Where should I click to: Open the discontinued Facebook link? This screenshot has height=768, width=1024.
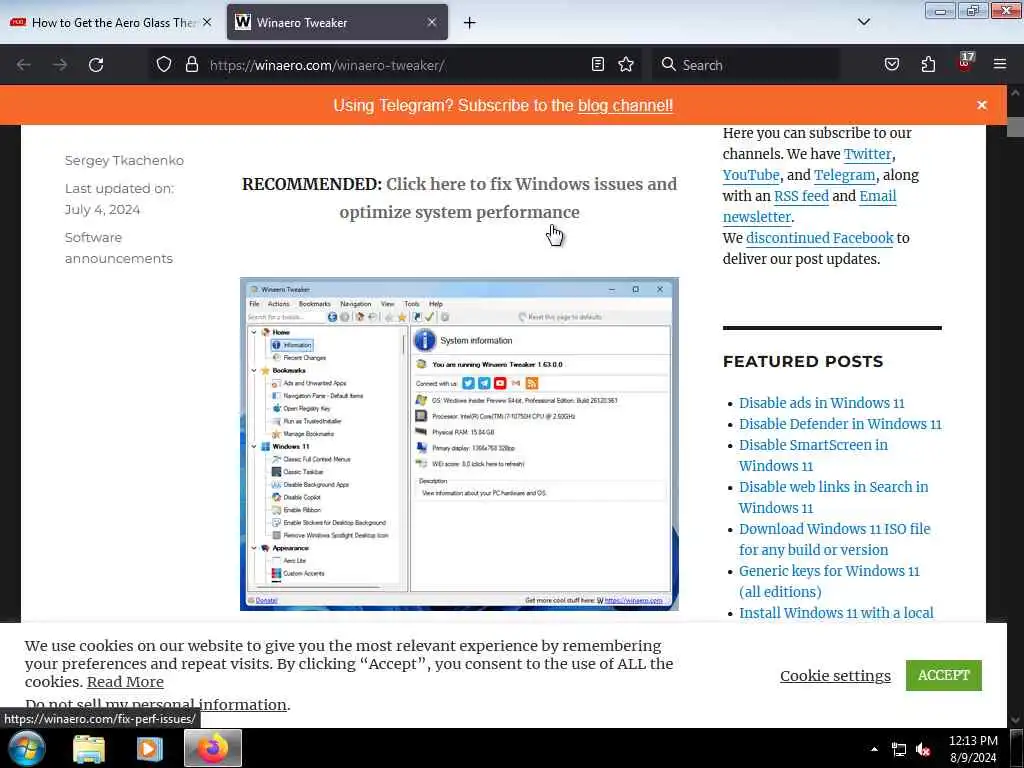click(820, 238)
